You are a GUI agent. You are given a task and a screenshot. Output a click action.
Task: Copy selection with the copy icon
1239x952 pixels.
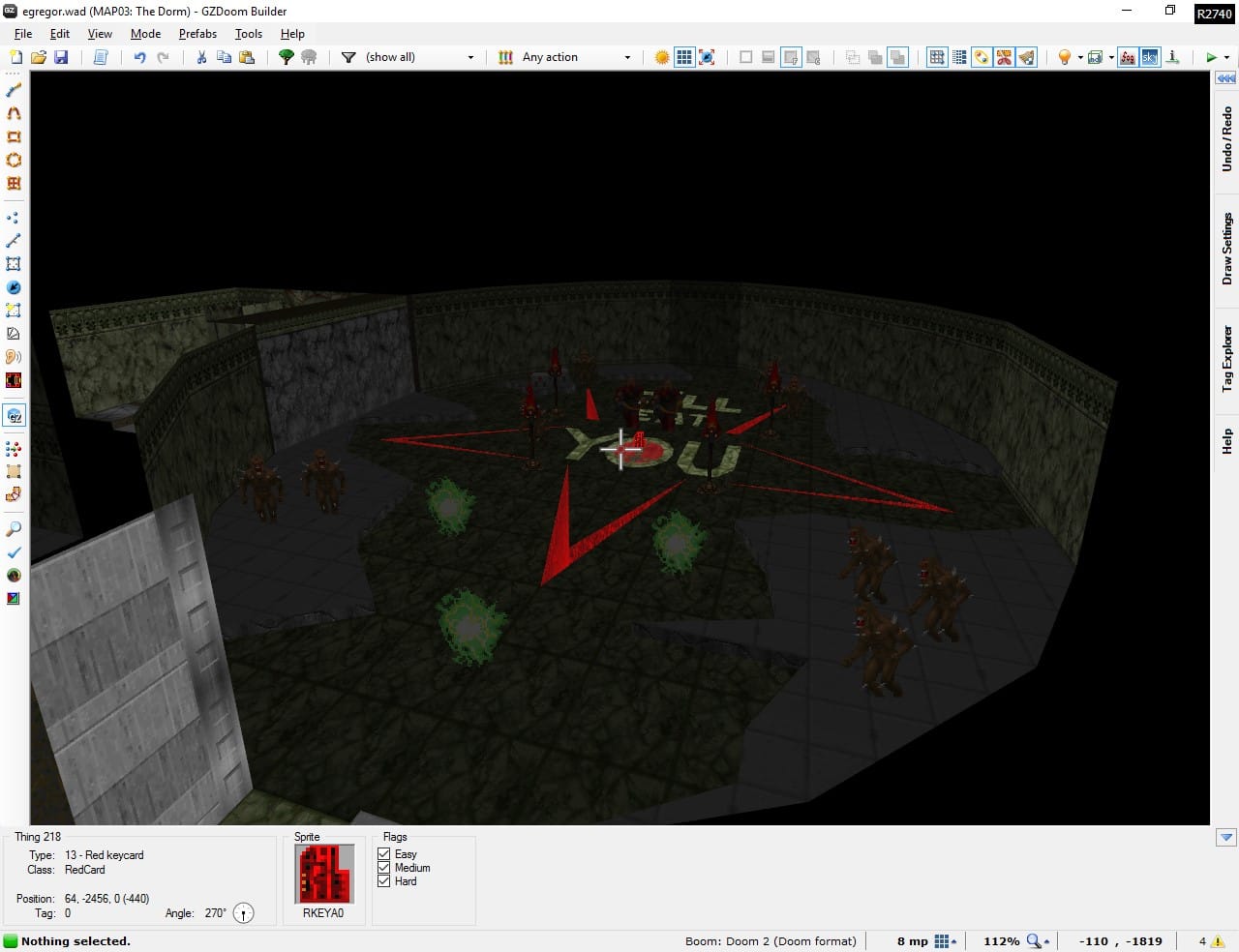224,57
